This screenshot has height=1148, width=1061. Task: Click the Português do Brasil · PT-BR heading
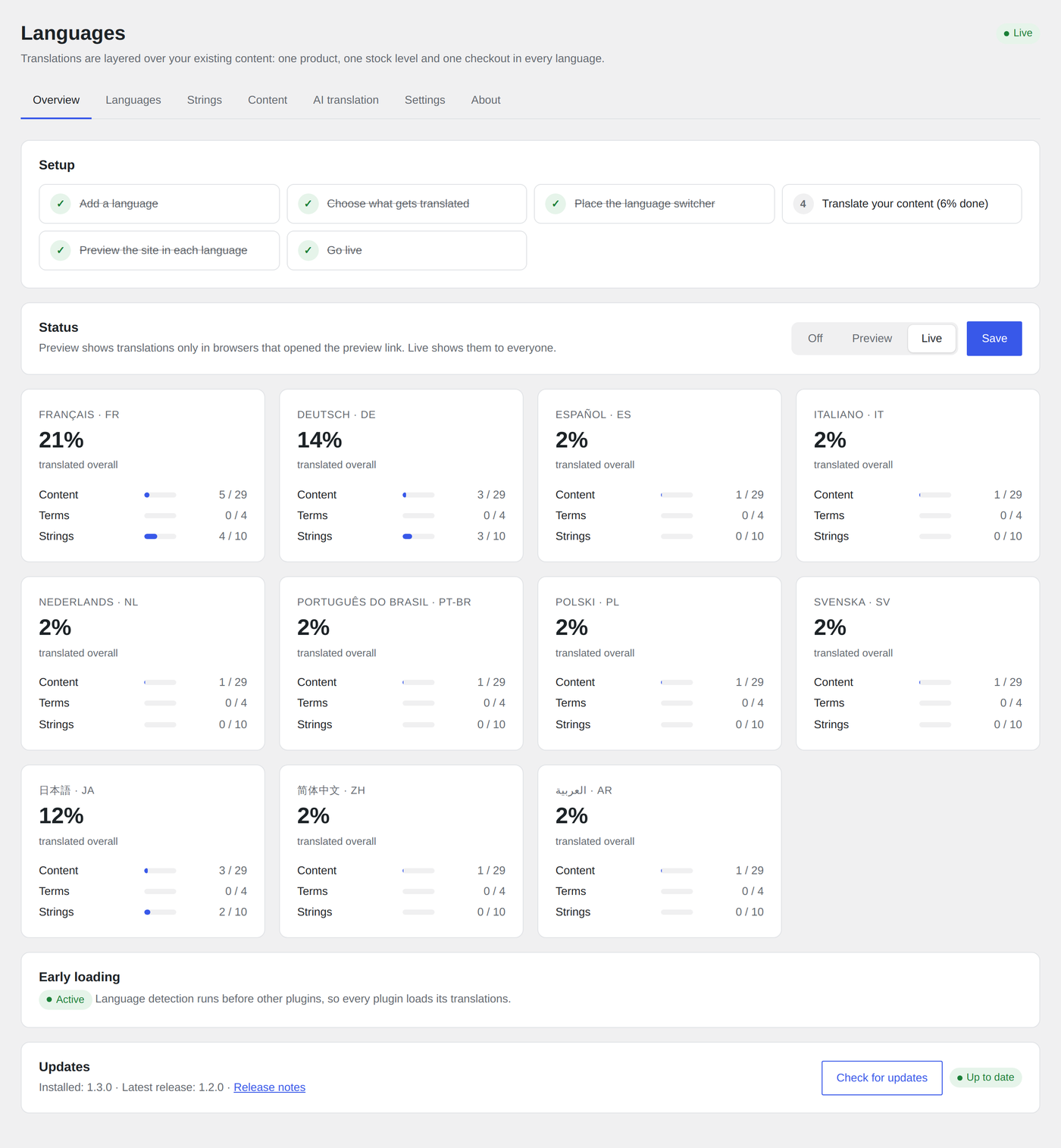[384, 602]
